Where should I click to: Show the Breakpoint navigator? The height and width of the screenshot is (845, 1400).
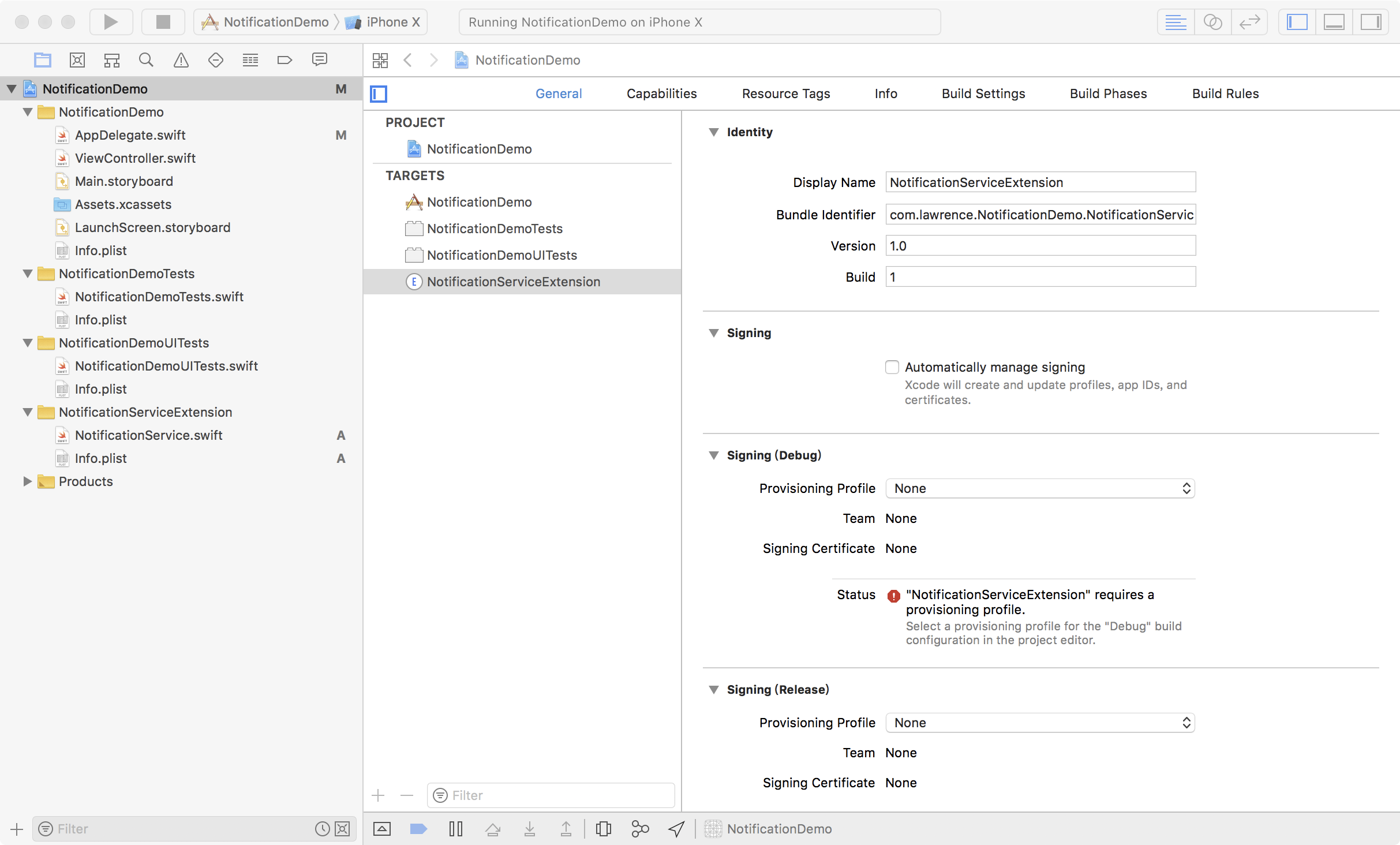point(285,60)
